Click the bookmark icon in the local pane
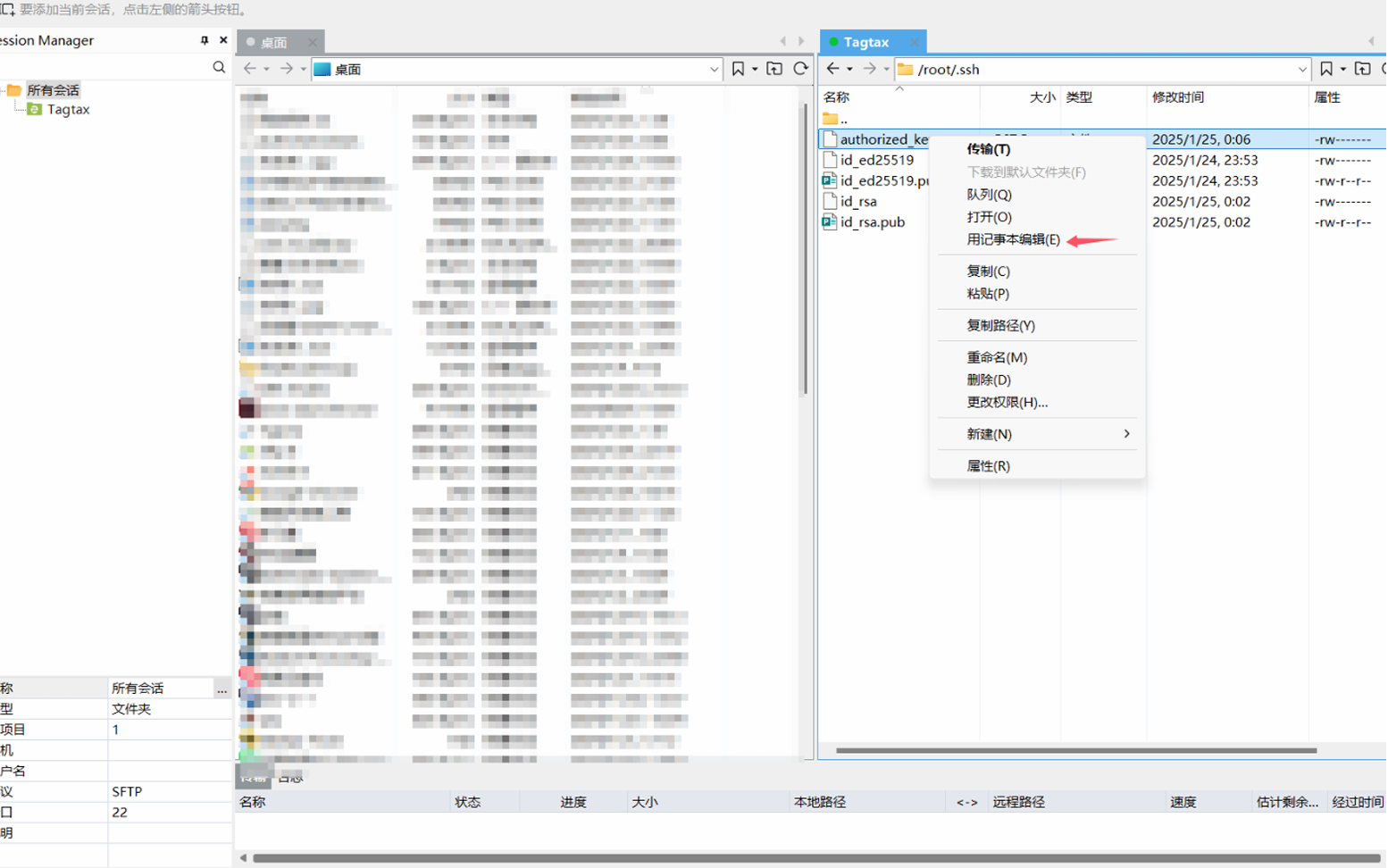This screenshot has height=868, width=1388. pos(738,69)
